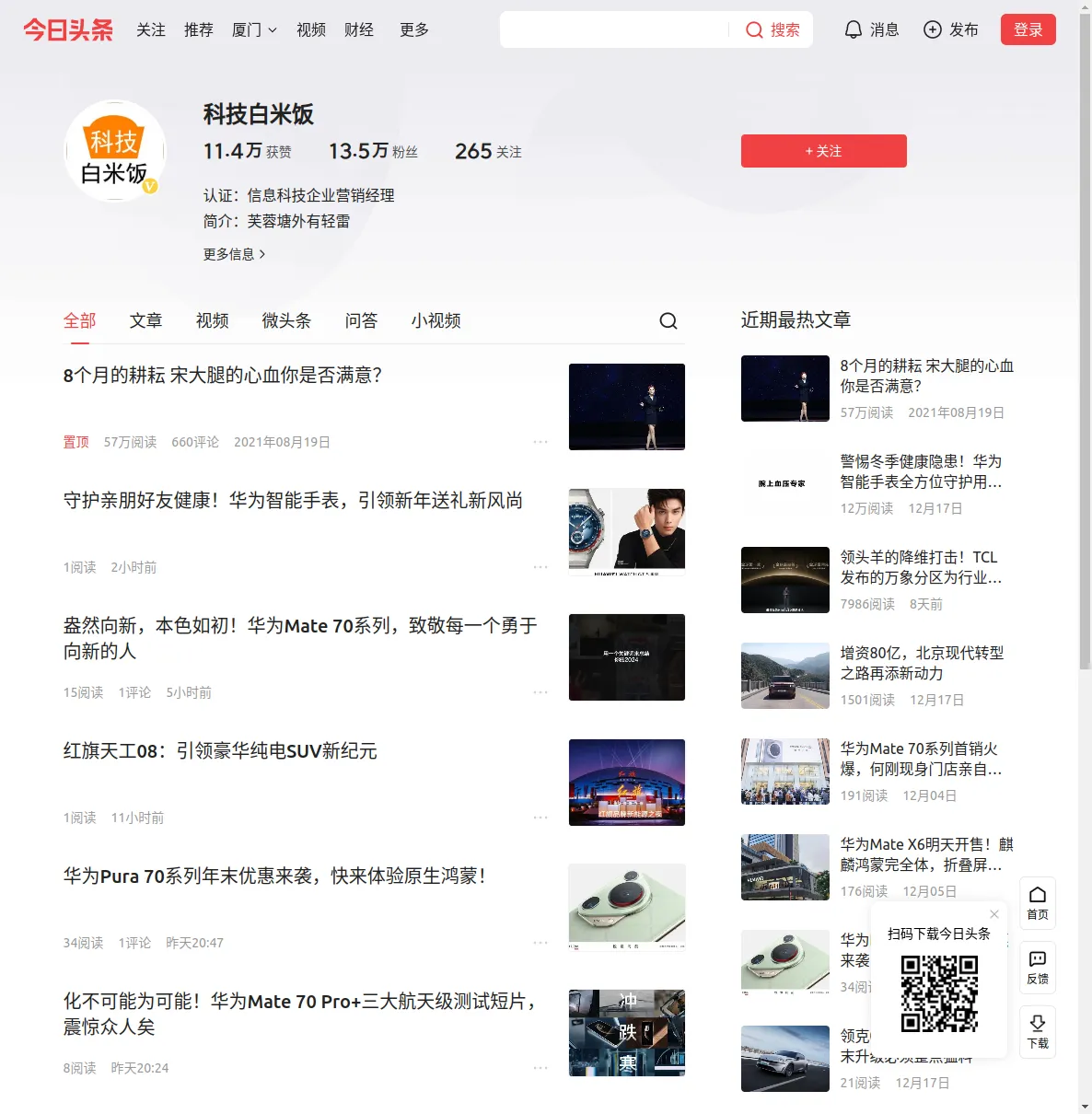Click hot list thumbnail for TCL article

(x=785, y=580)
